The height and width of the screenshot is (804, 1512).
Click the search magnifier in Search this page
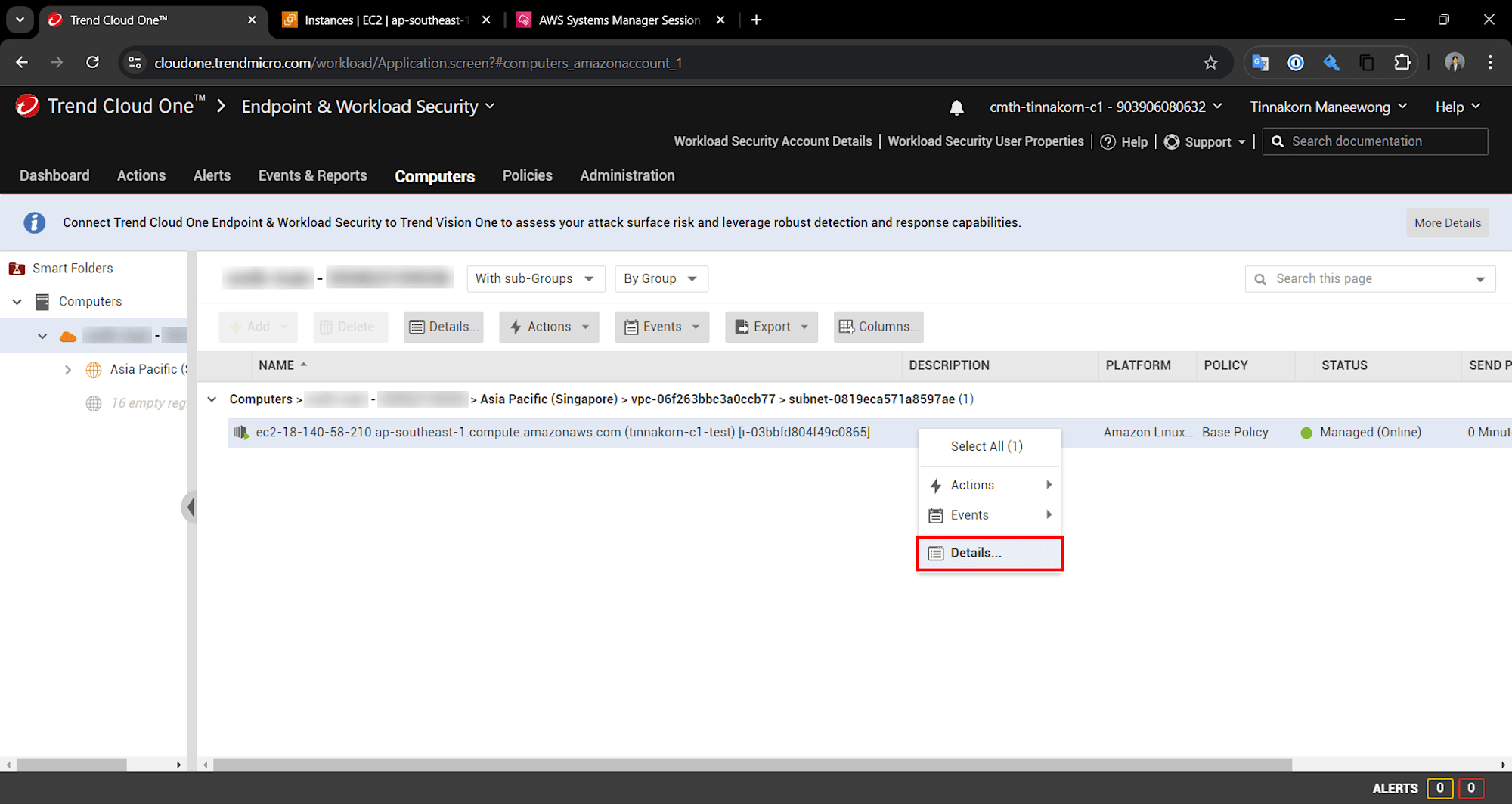coord(1260,279)
